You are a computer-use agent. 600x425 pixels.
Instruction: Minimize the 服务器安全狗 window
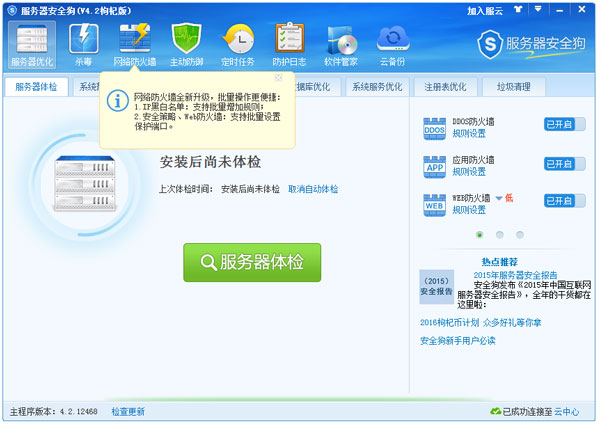(559, 10)
